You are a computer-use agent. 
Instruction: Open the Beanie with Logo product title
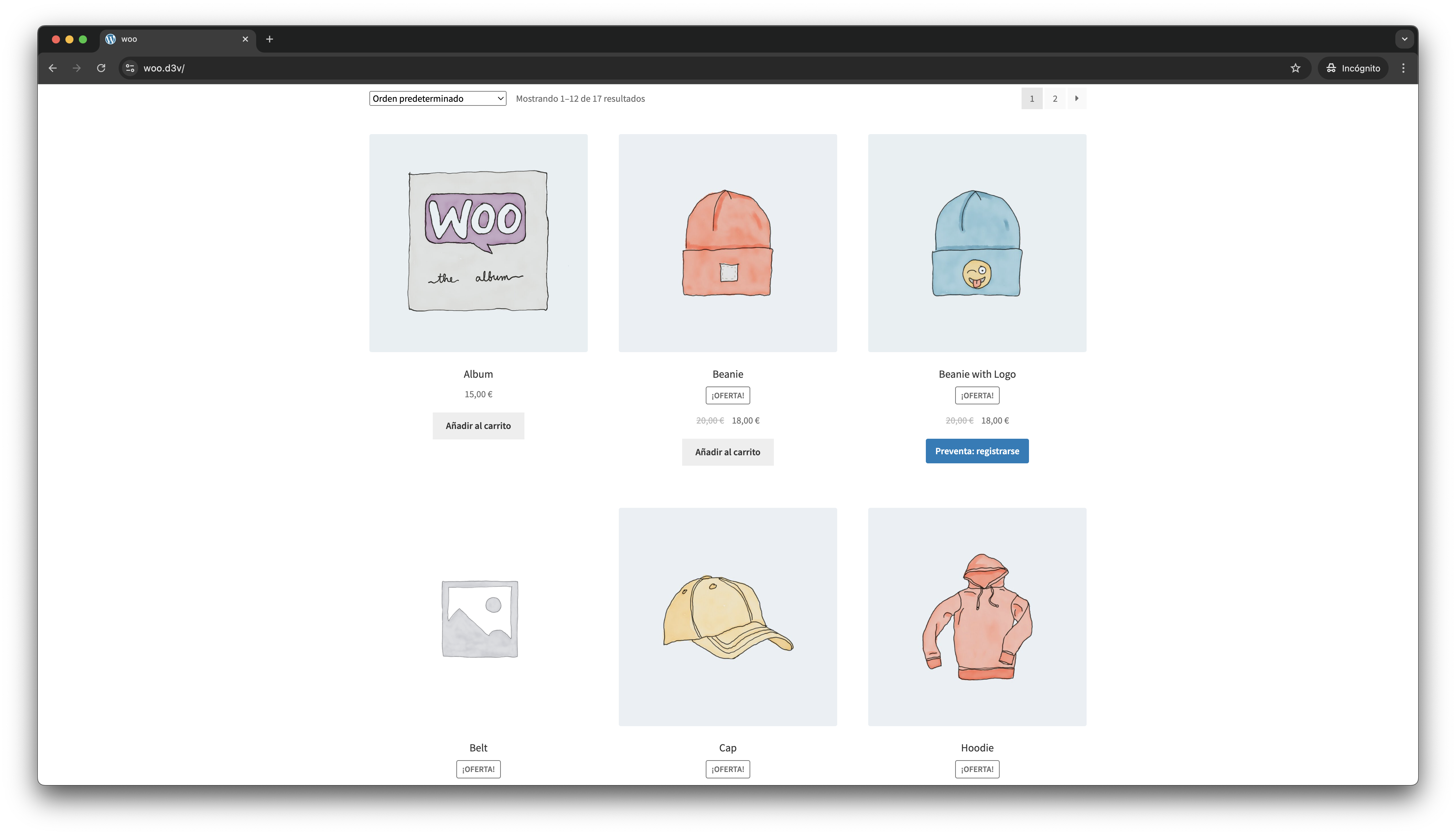[977, 374]
